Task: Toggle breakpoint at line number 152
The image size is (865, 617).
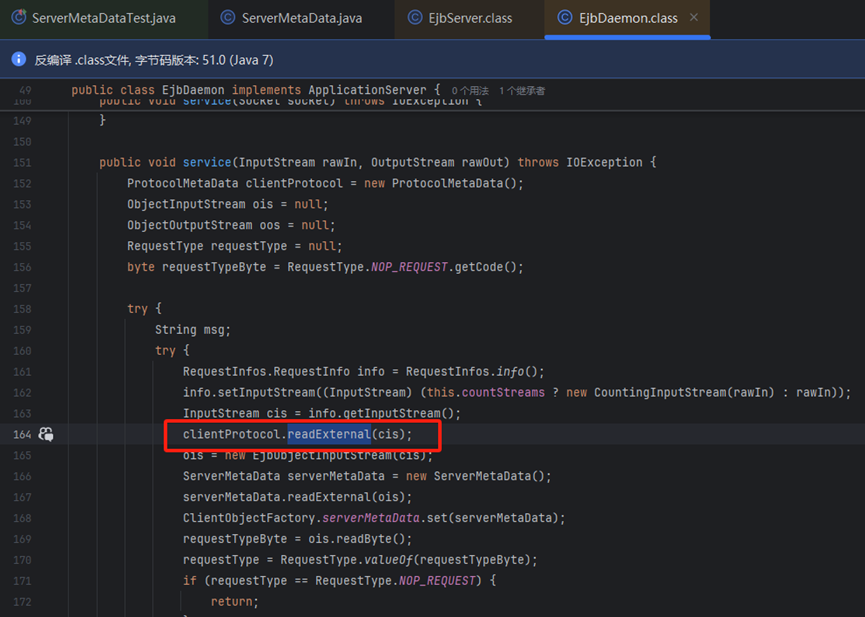Action: pyautogui.click(x=22, y=183)
